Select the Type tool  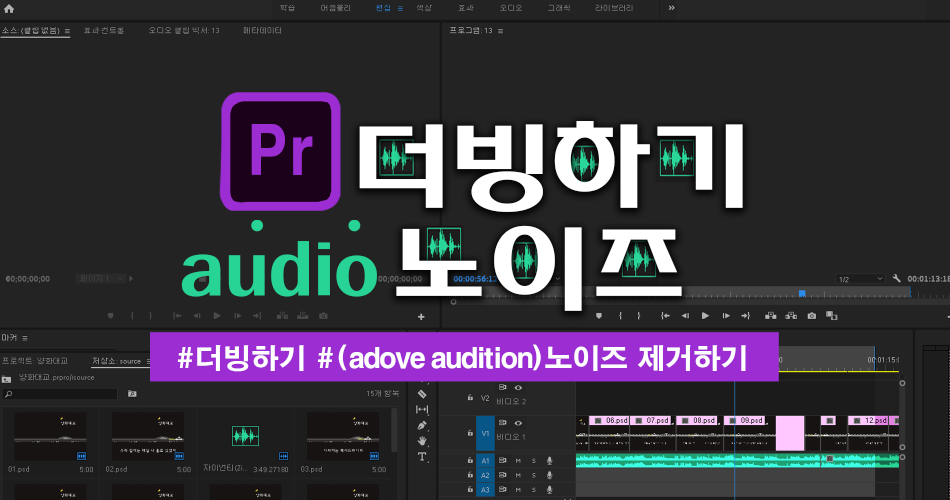pos(422,457)
